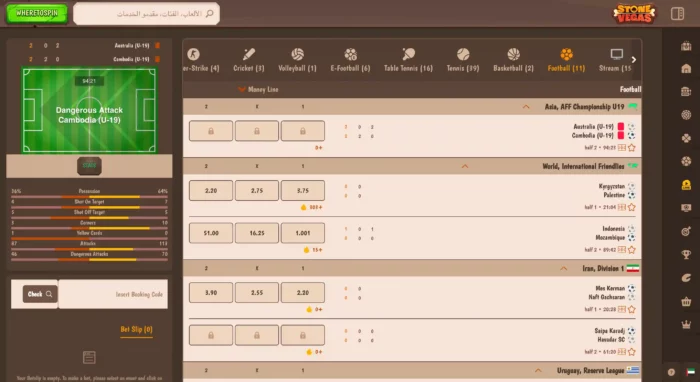Open the Bet Slip (0) tab
This screenshot has width=700, height=382.
(x=136, y=329)
